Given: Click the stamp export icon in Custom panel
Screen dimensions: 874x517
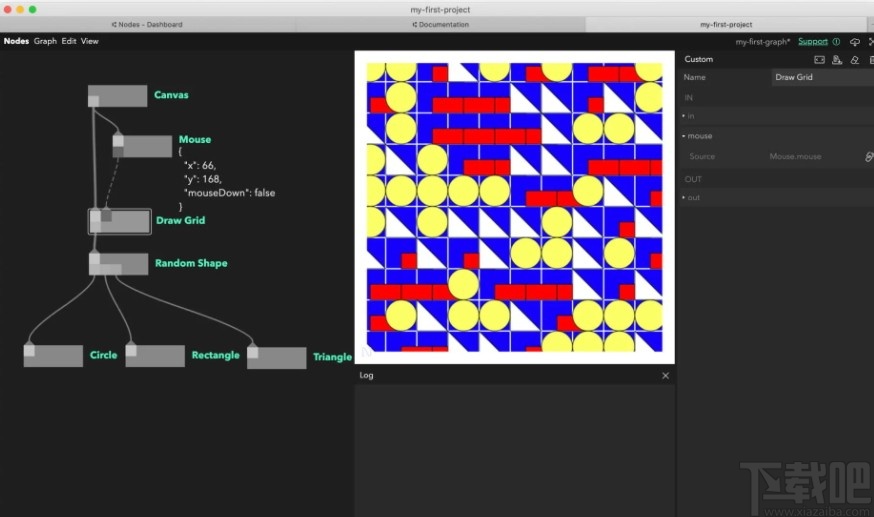Looking at the screenshot, I should [837, 60].
